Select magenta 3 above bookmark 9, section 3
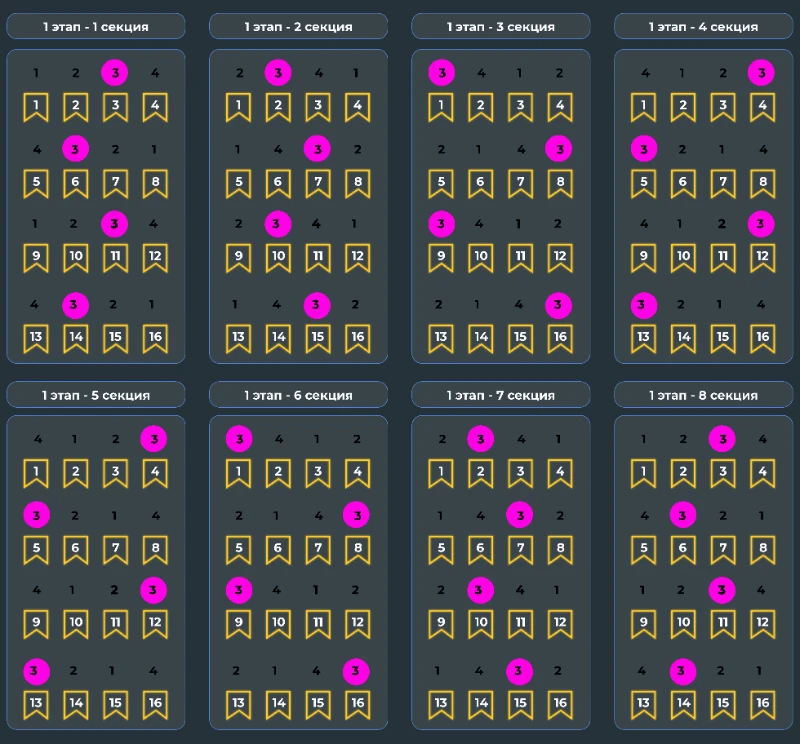Image resolution: width=800 pixels, height=744 pixels. (441, 224)
